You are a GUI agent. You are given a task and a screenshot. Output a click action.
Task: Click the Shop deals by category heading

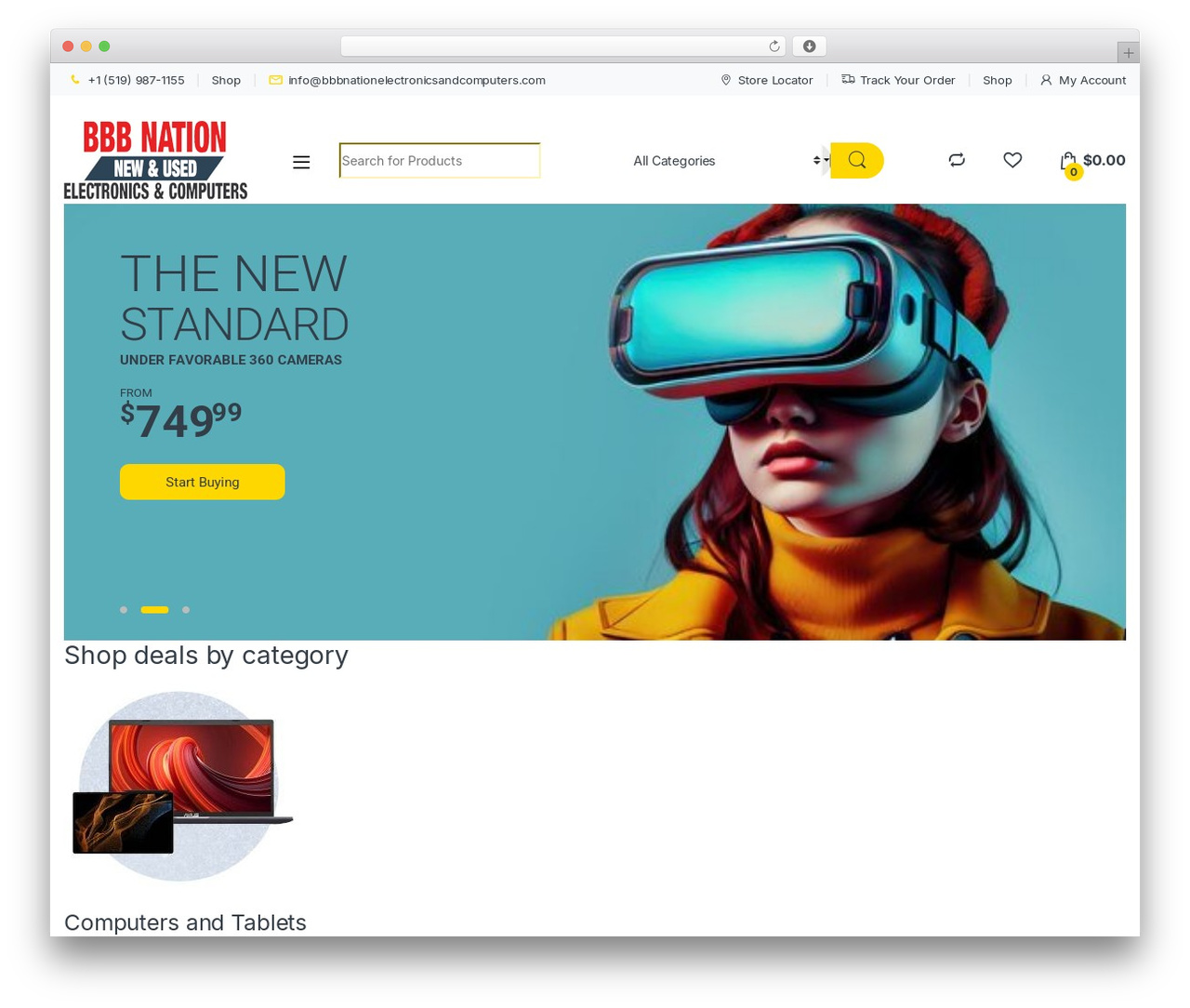[x=206, y=655]
